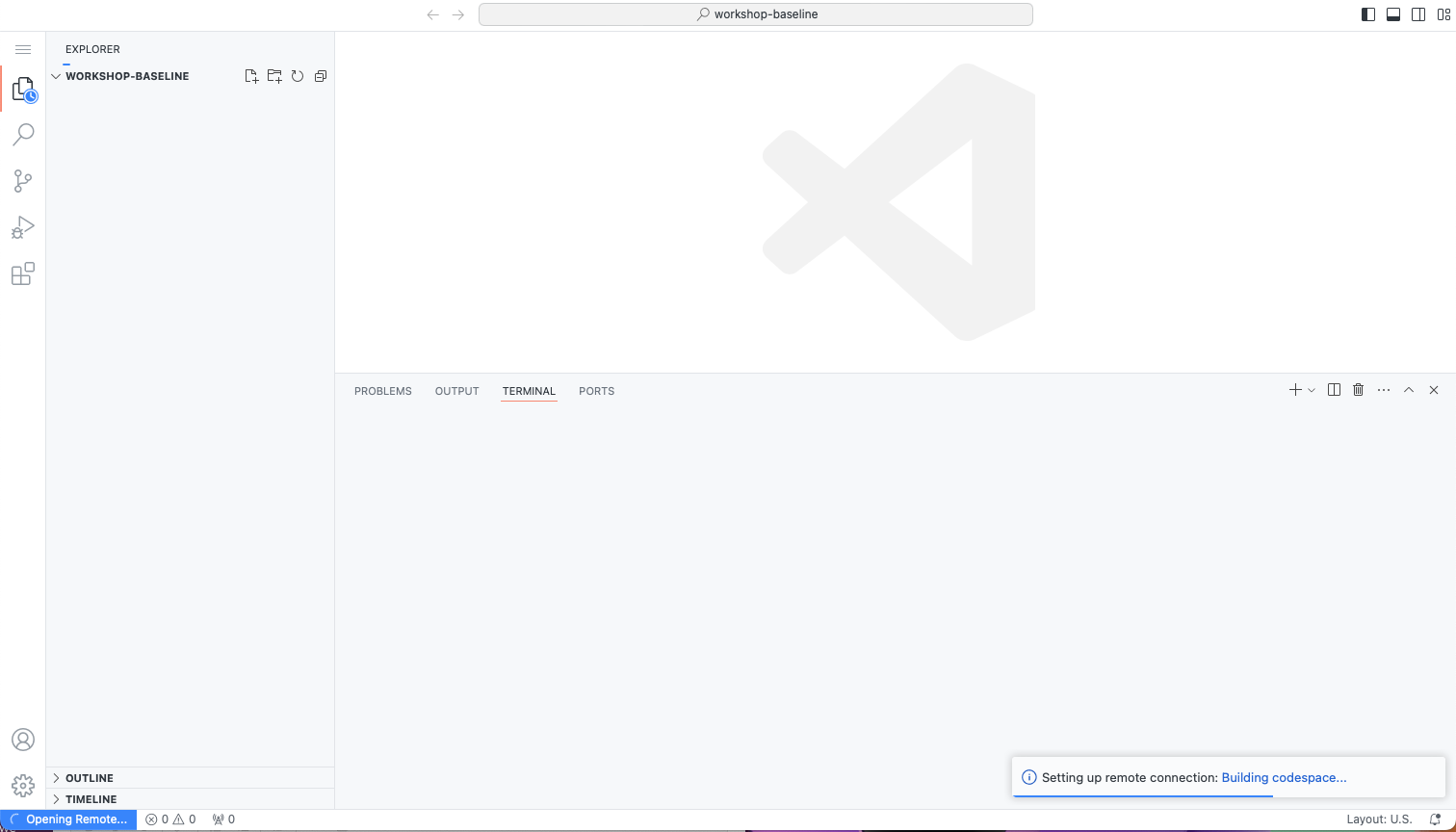
Task: Add a new terminal with plus icon
Action: pos(1295,390)
